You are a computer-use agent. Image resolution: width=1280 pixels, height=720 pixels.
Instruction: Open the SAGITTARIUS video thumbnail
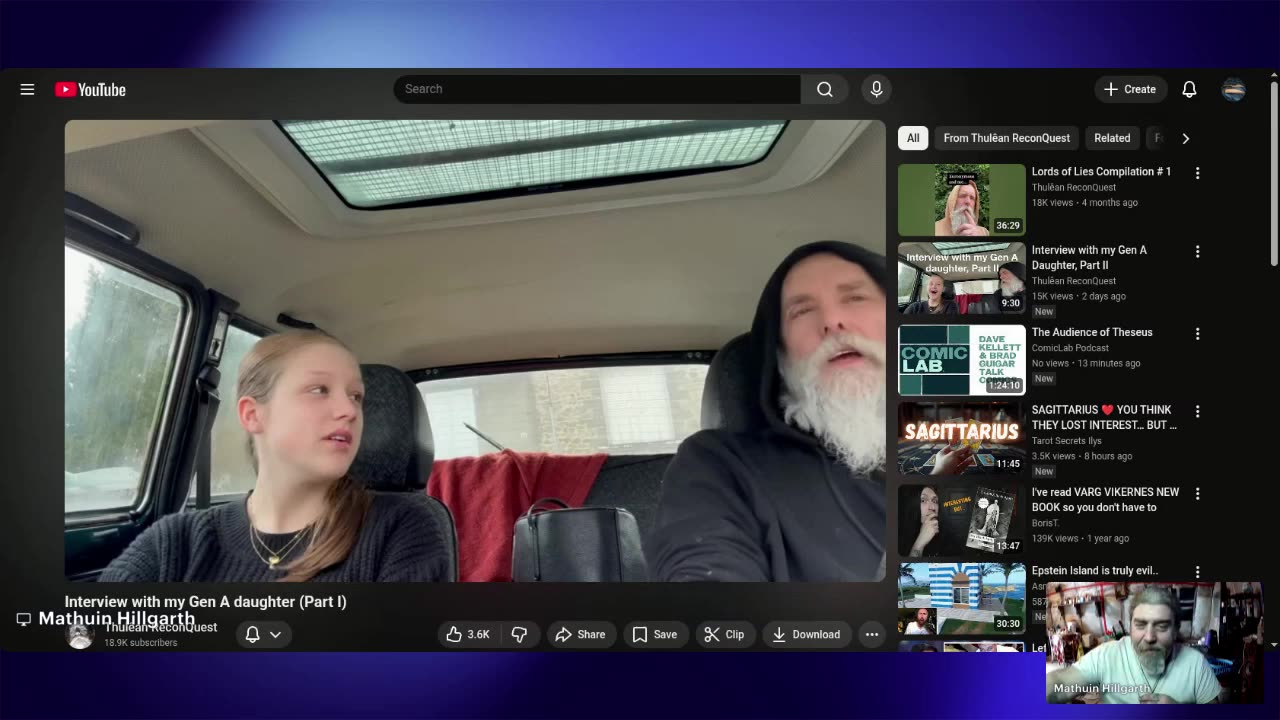click(x=962, y=438)
